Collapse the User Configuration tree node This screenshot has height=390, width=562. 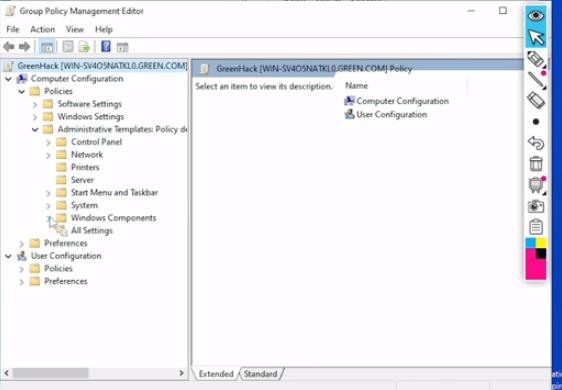tap(8, 256)
